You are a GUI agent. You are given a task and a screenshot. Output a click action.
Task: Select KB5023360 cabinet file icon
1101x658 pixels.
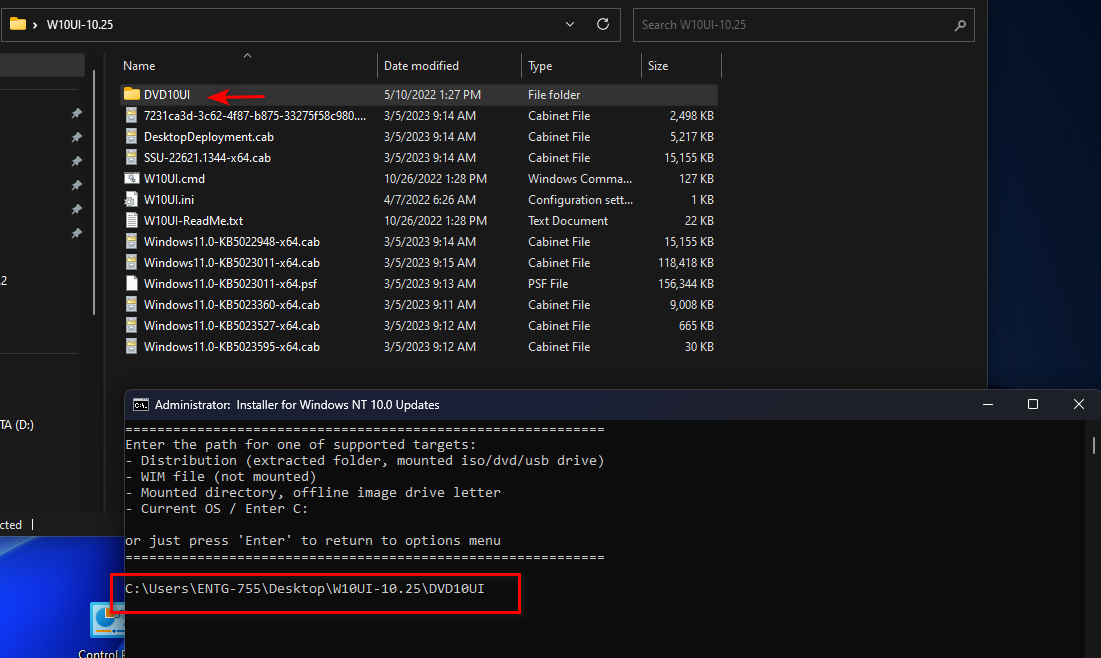click(x=131, y=305)
